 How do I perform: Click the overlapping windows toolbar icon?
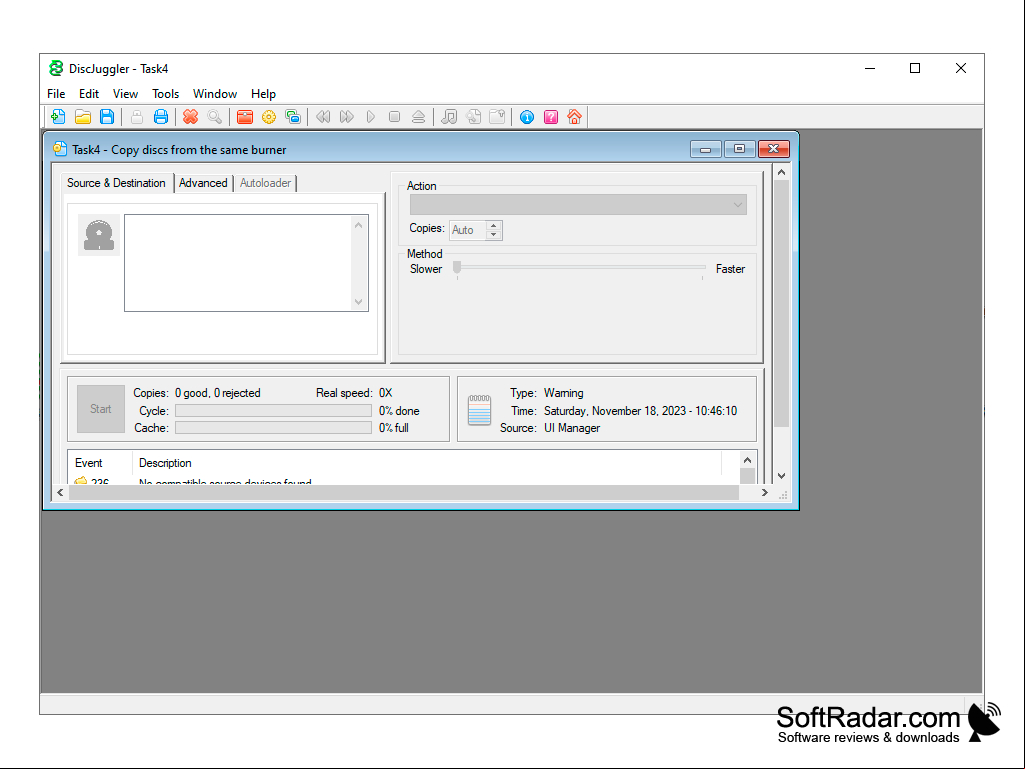[x=293, y=117]
